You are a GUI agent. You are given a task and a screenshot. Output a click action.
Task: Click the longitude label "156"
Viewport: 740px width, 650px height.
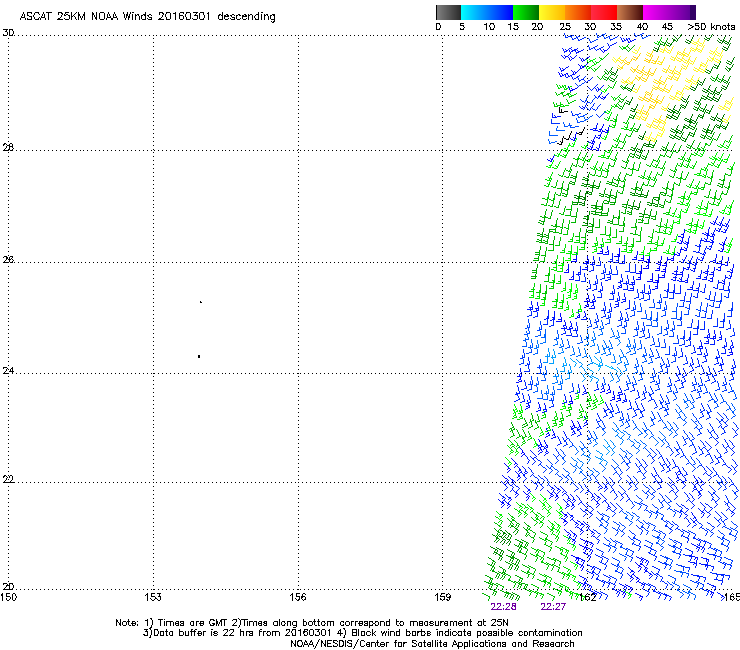pos(298,597)
